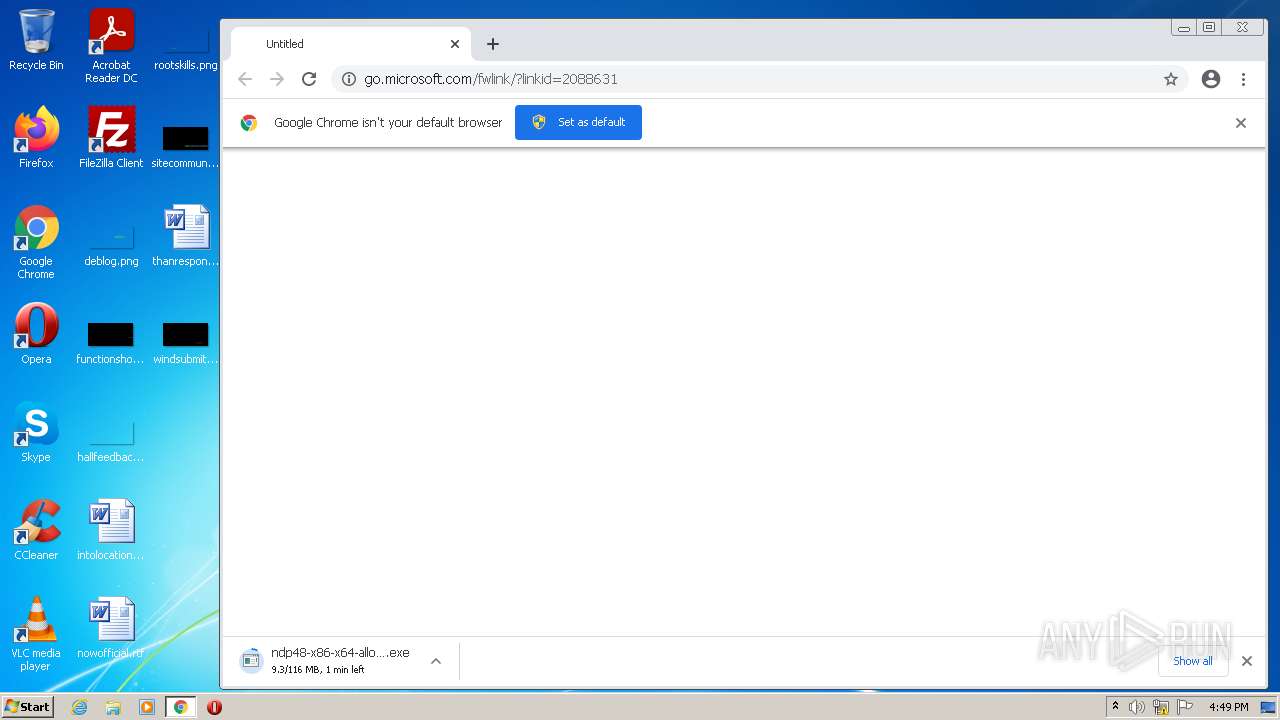Image resolution: width=1280 pixels, height=720 pixels.
Task: Open Recycle Bin on desktop
Action: (x=36, y=40)
